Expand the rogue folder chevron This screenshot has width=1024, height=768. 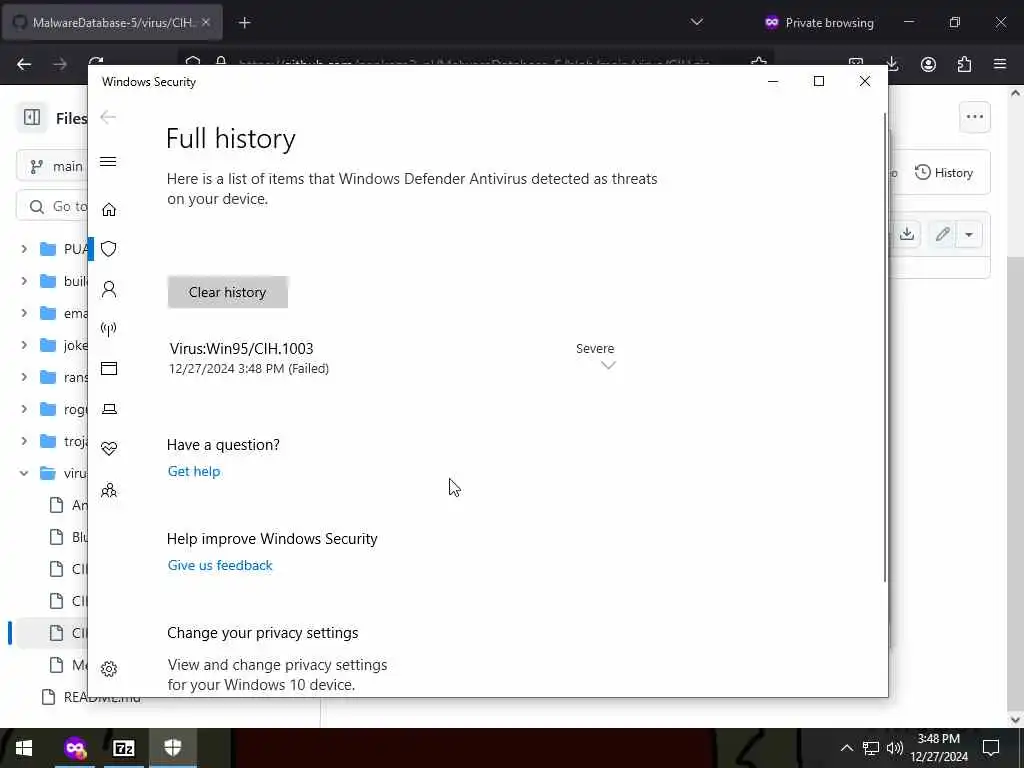24,409
